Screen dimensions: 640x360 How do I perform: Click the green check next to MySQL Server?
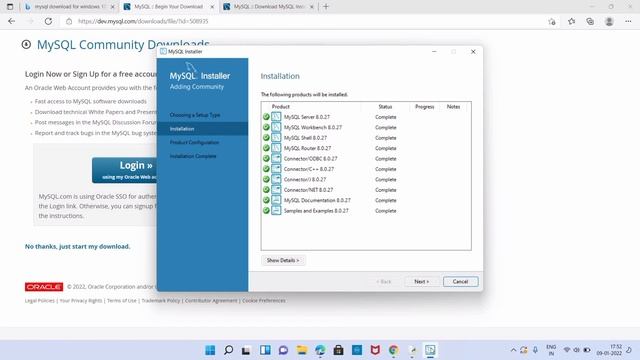[x=266, y=117]
